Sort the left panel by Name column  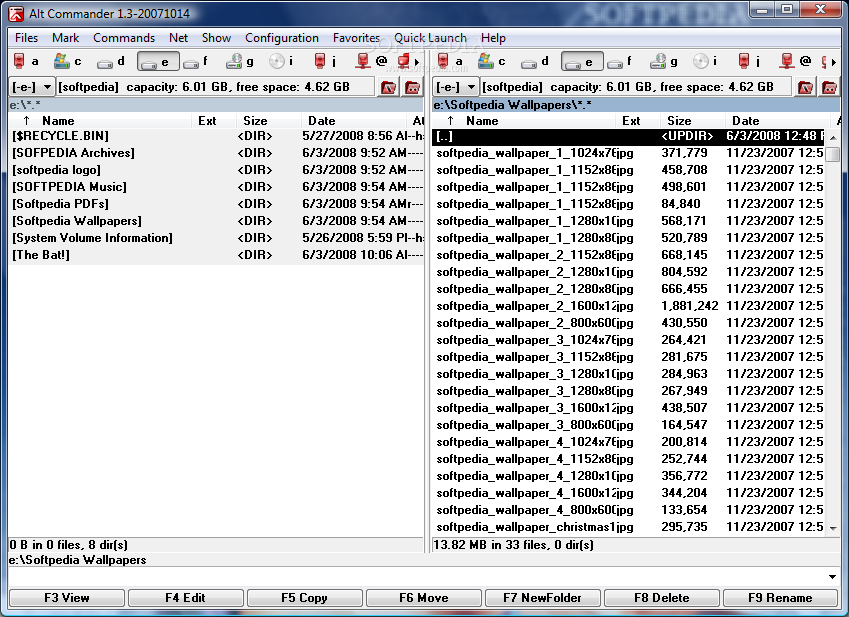point(100,121)
